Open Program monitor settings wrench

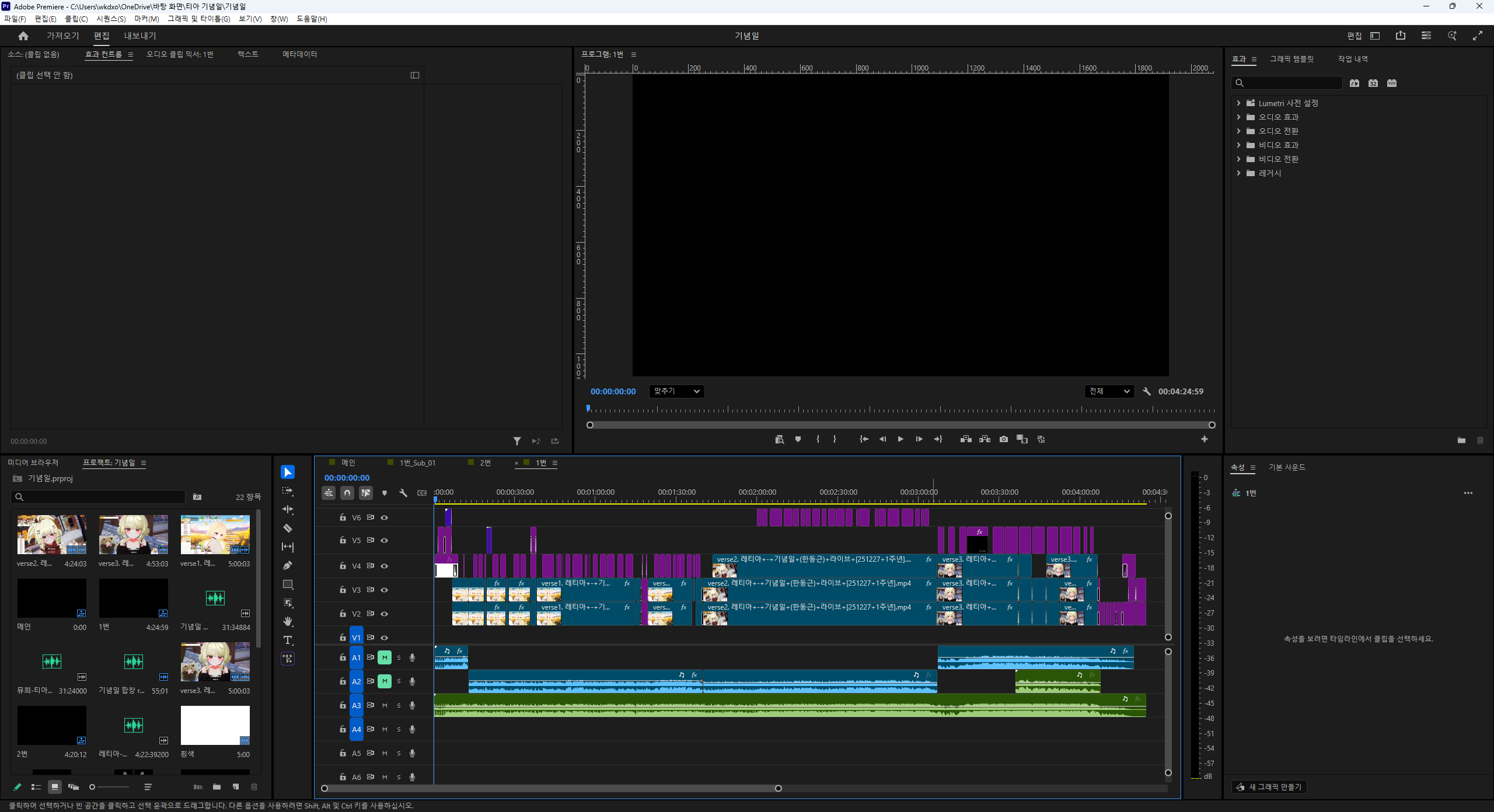(x=1146, y=391)
